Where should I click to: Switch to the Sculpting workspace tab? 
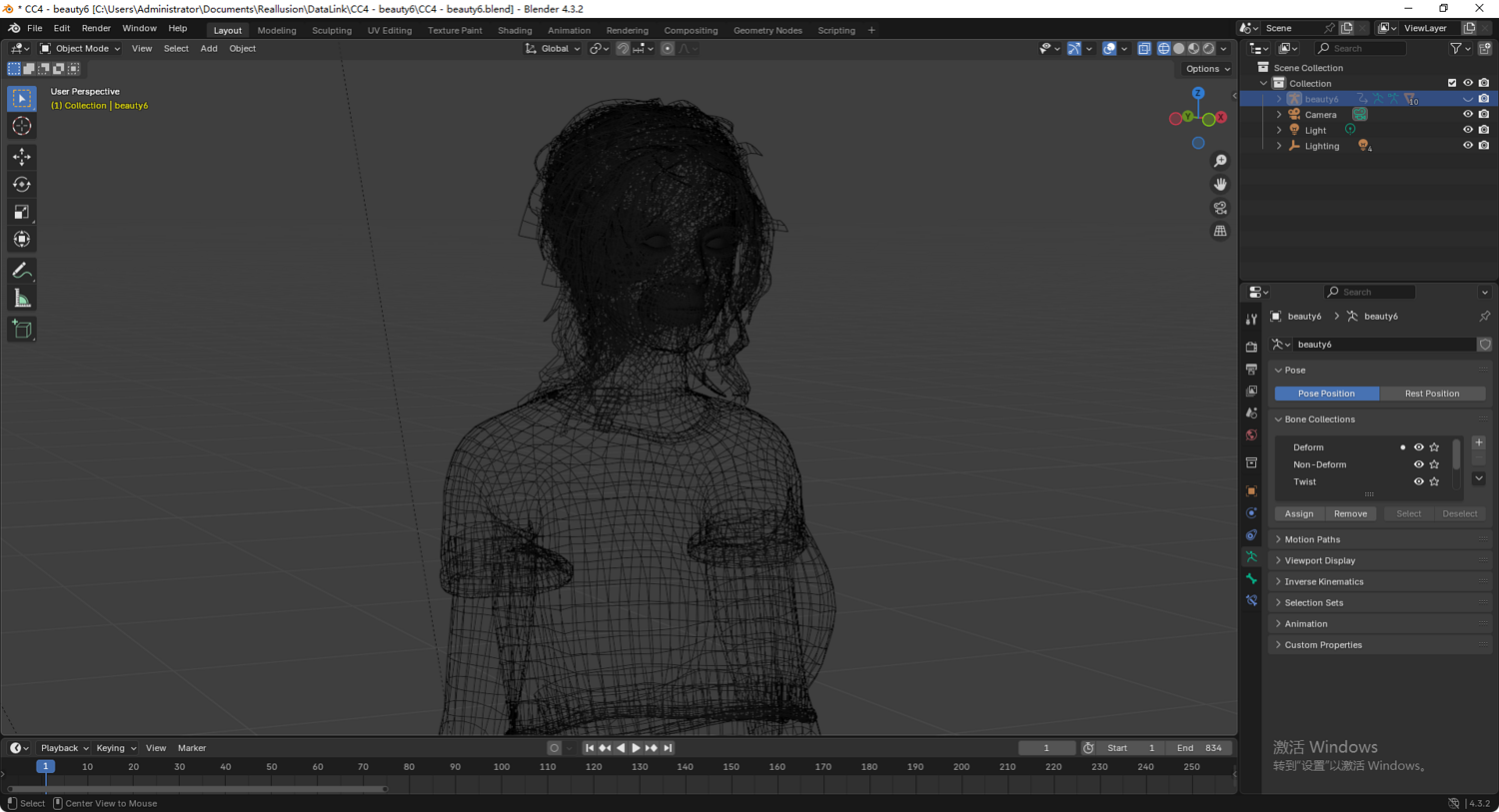point(332,31)
